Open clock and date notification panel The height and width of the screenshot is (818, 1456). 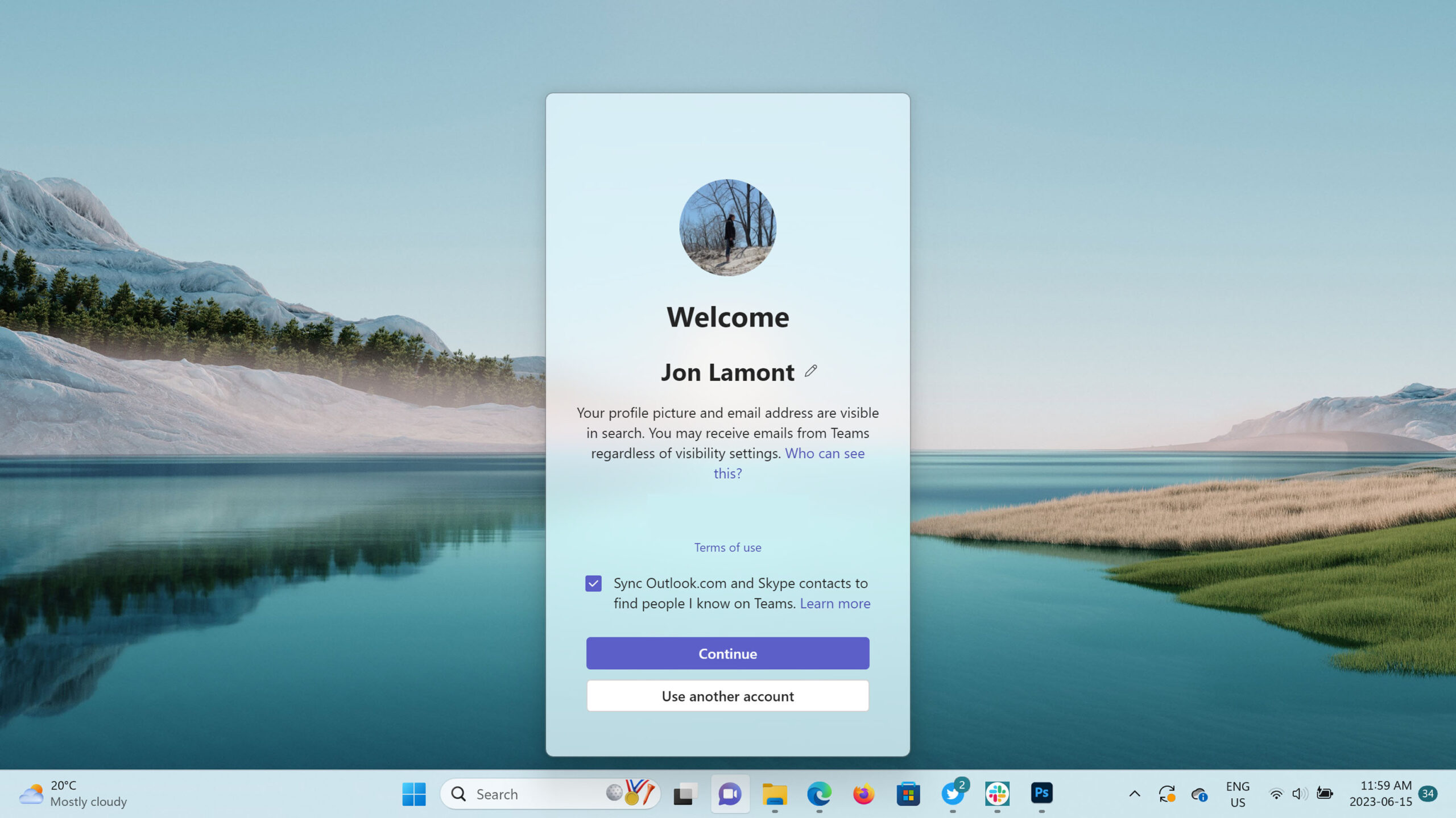[x=1381, y=794]
